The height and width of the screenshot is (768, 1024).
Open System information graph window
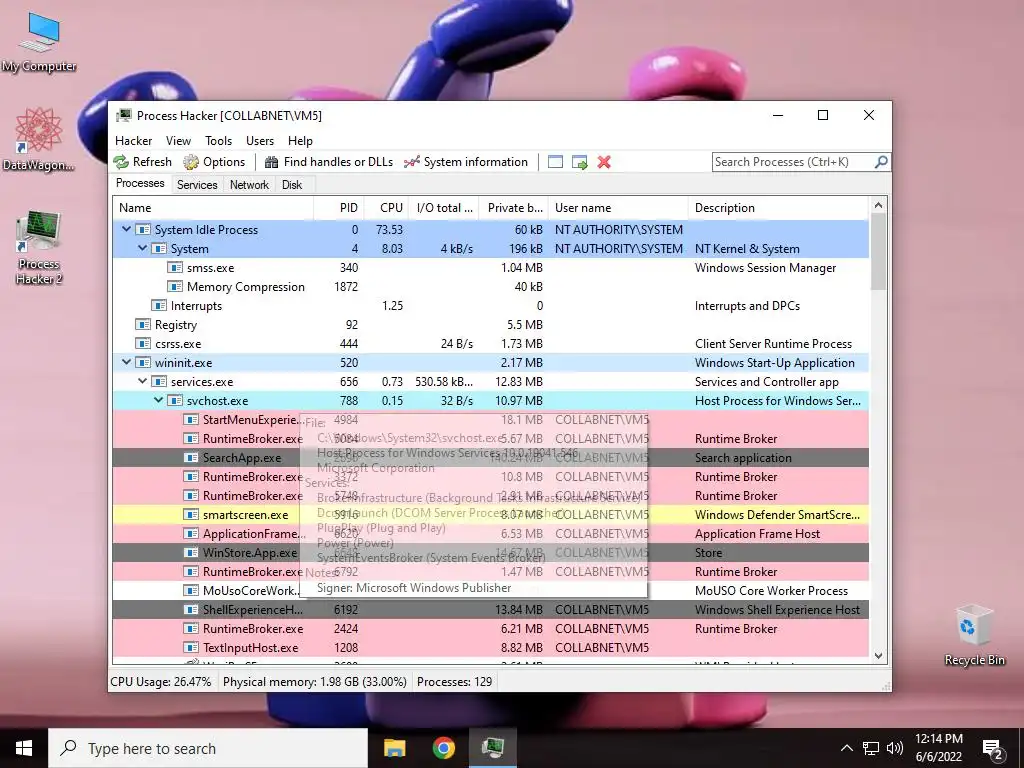(x=466, y=162)
